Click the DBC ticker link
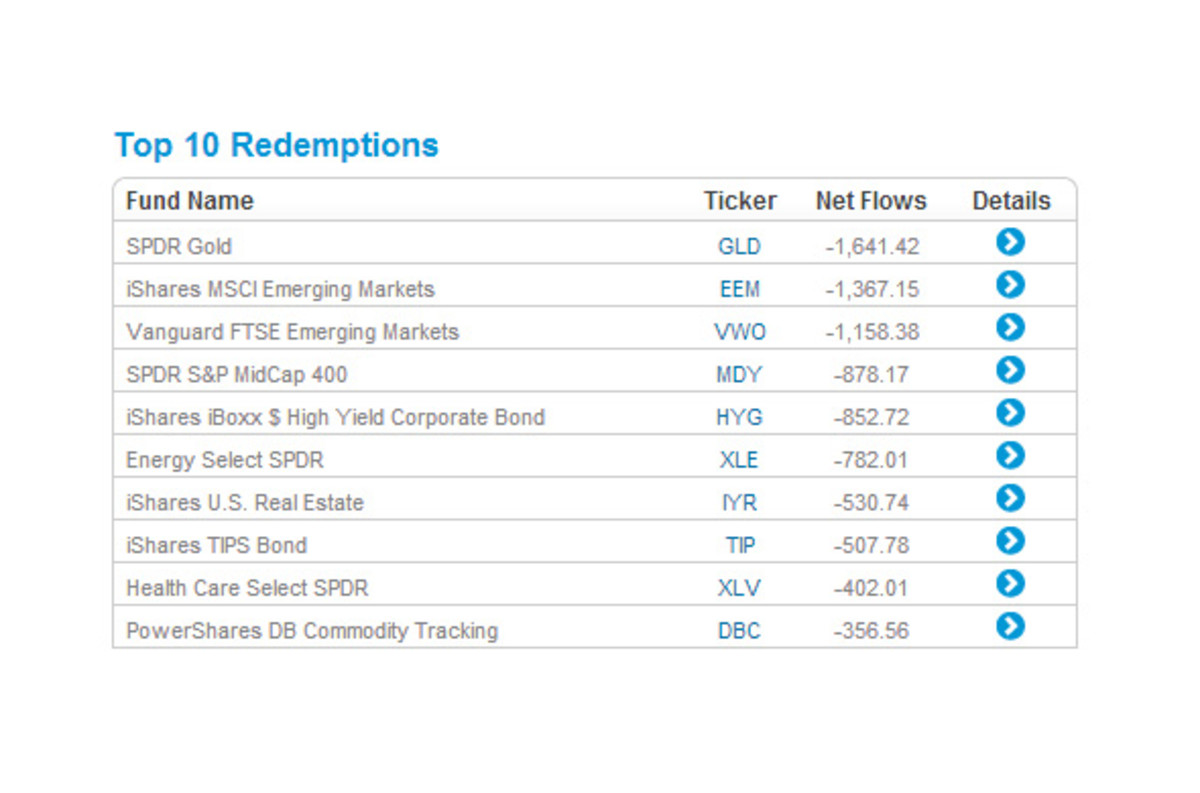 (739, 631)
